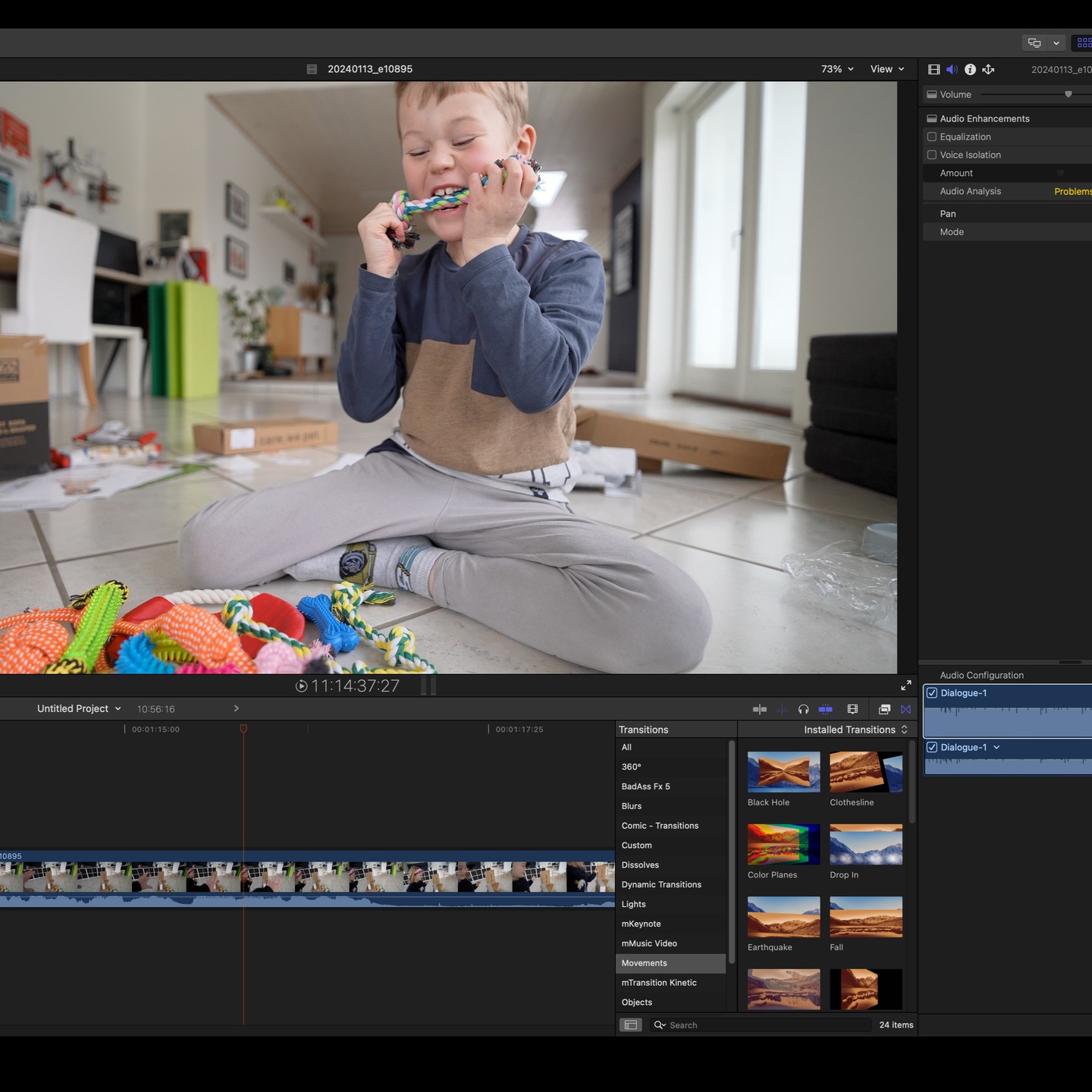Toggle skimming in the timeline toolbar
This screenshot has width=1092, height=1092.
pyautogui.click(x=759, y=709)
